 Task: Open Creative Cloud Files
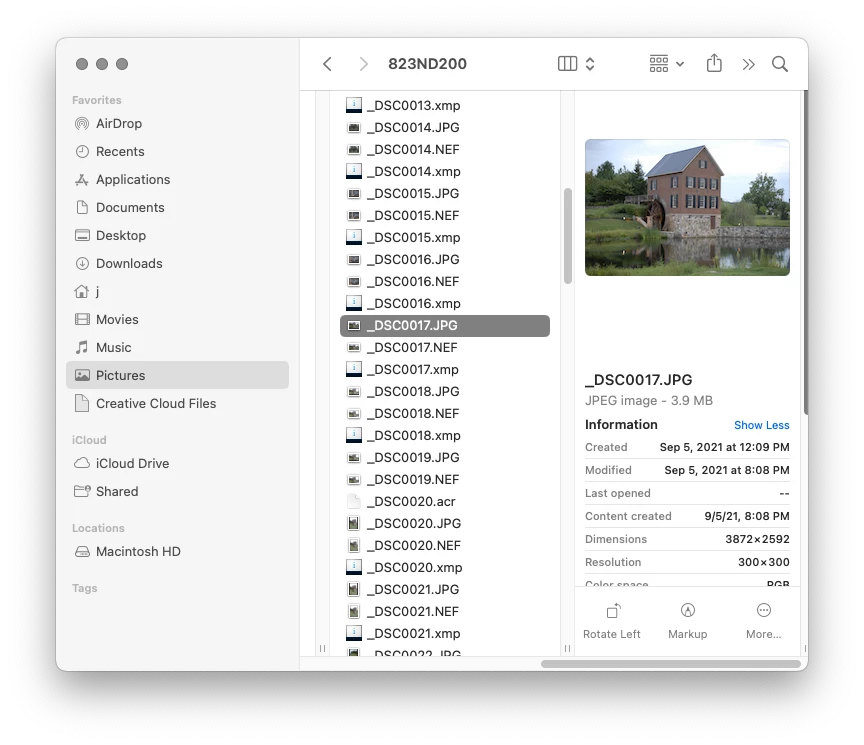pyautogui.click(x=177, y=403)
